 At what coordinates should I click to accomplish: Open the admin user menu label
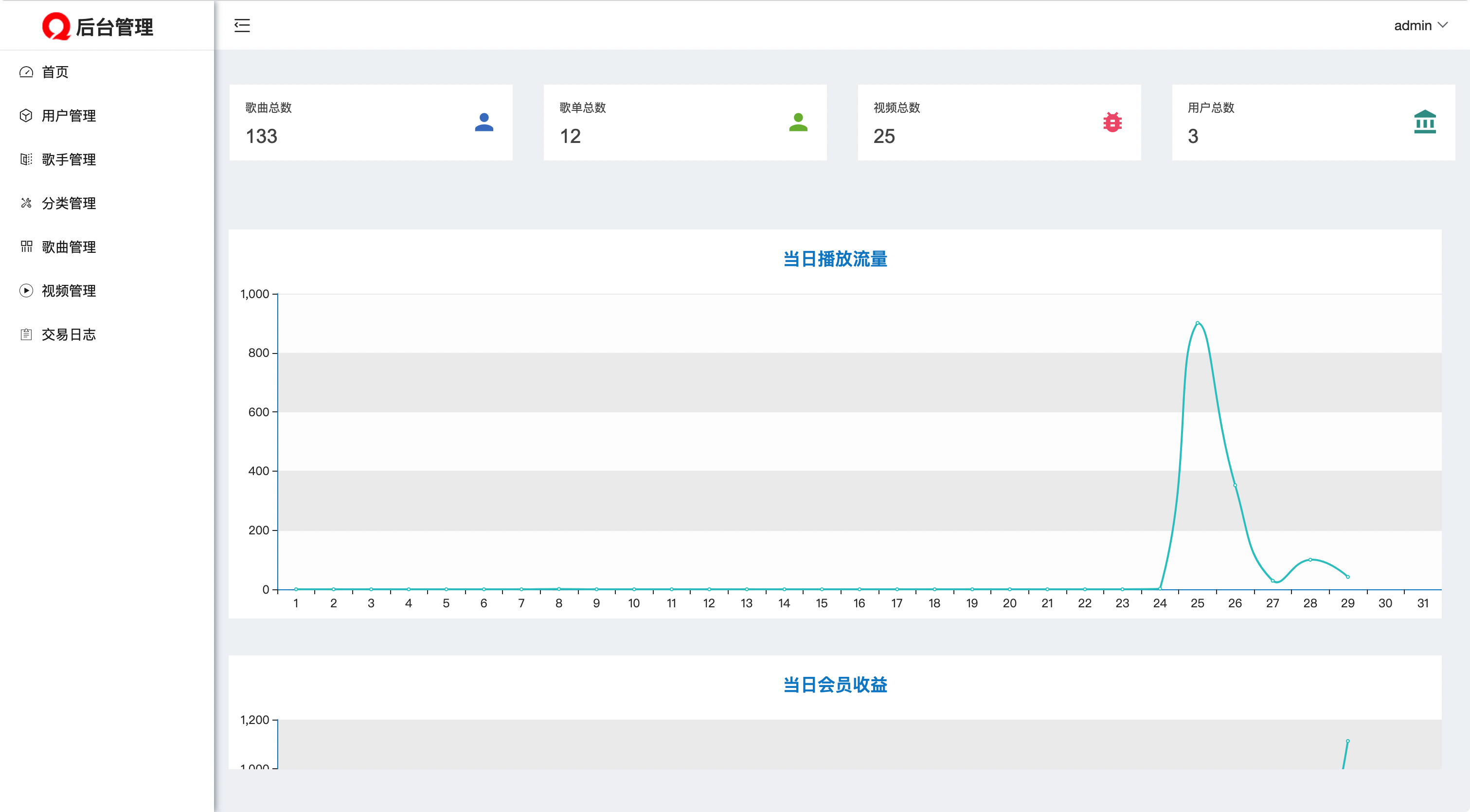1413,26
